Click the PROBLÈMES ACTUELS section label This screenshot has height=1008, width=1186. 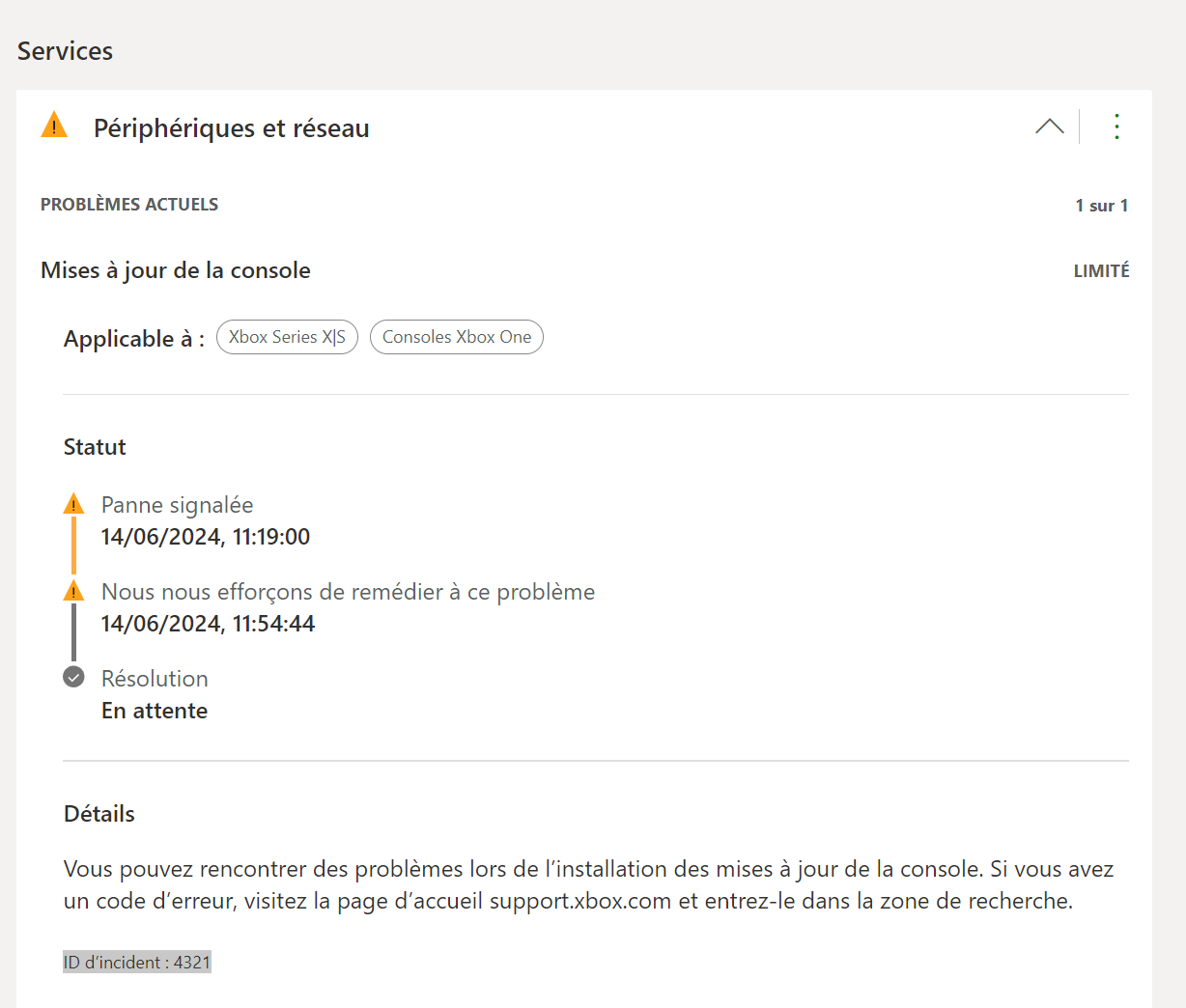pos(129,205)
